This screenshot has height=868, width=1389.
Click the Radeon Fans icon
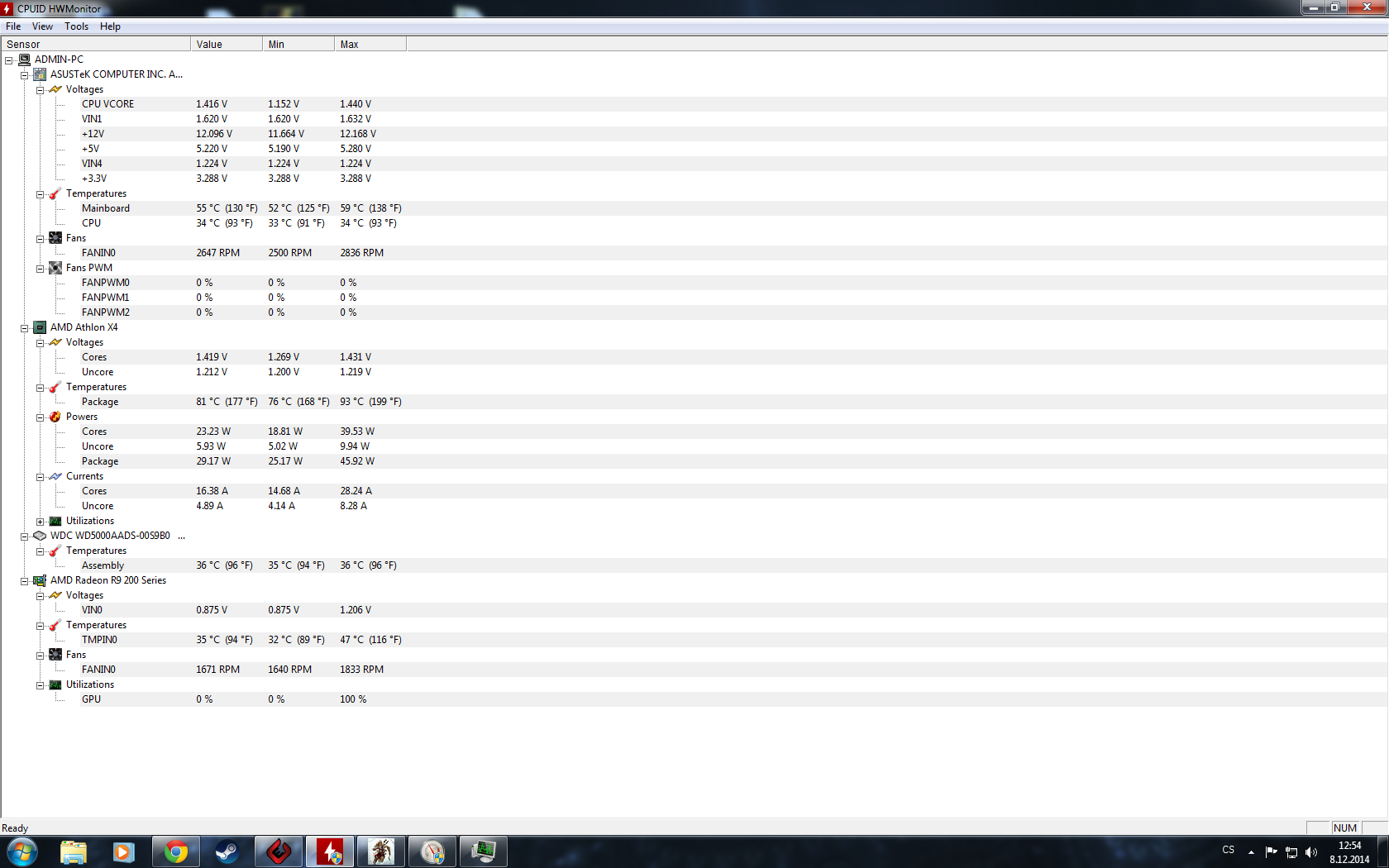tap(55, 655)
